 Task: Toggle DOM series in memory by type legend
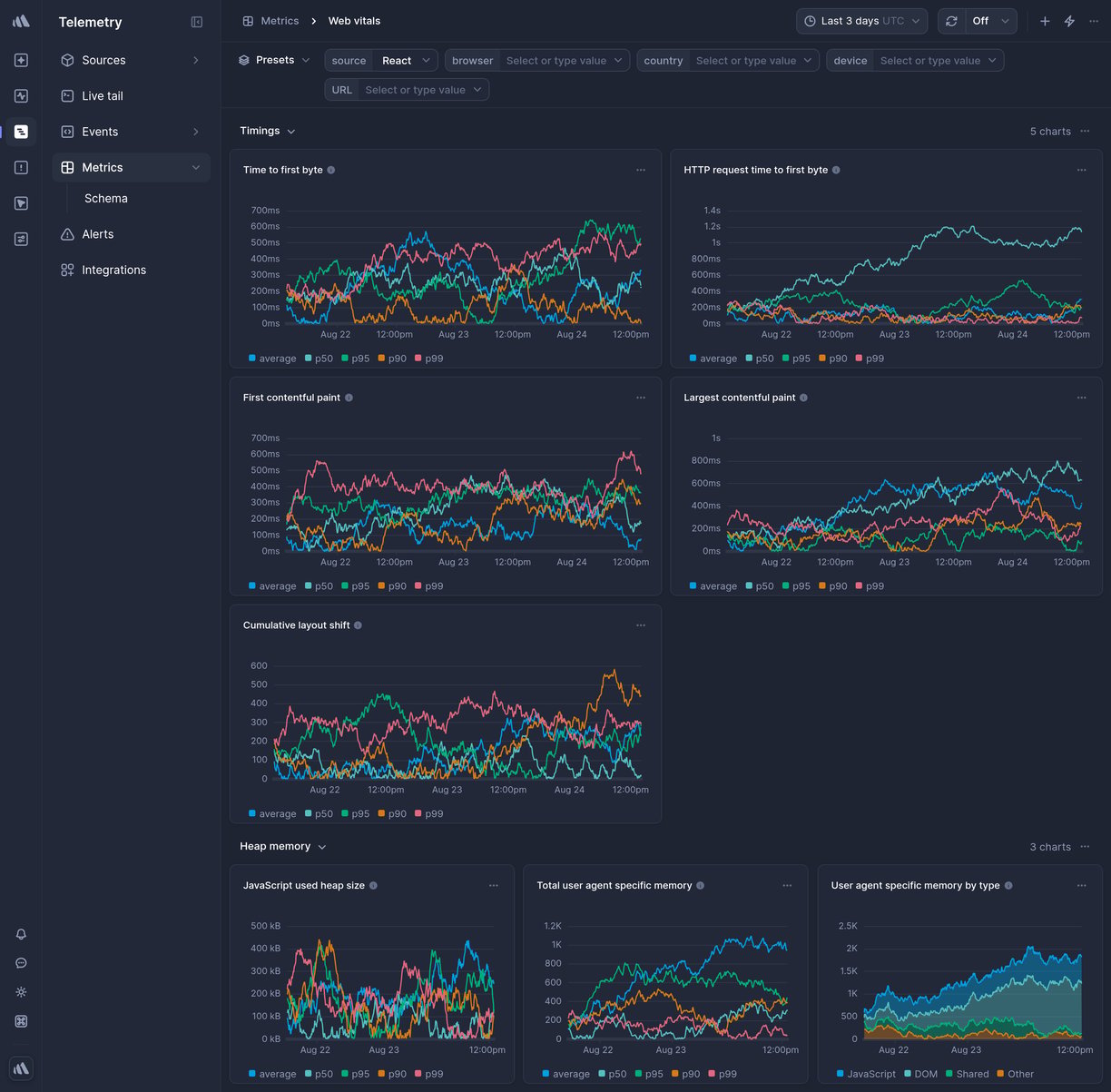(920, 1074)
